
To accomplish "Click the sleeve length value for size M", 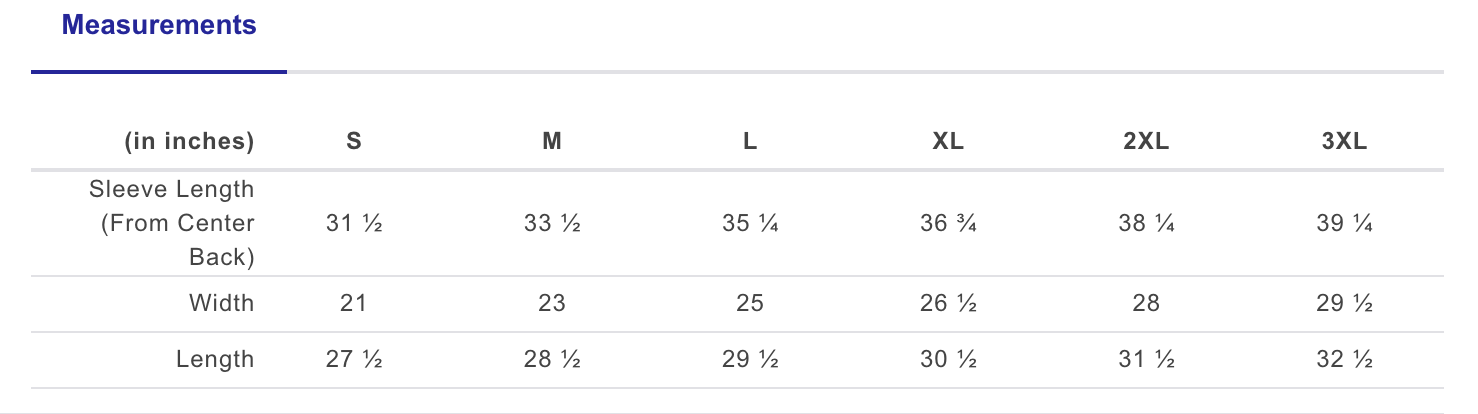I will coord(551,223).
